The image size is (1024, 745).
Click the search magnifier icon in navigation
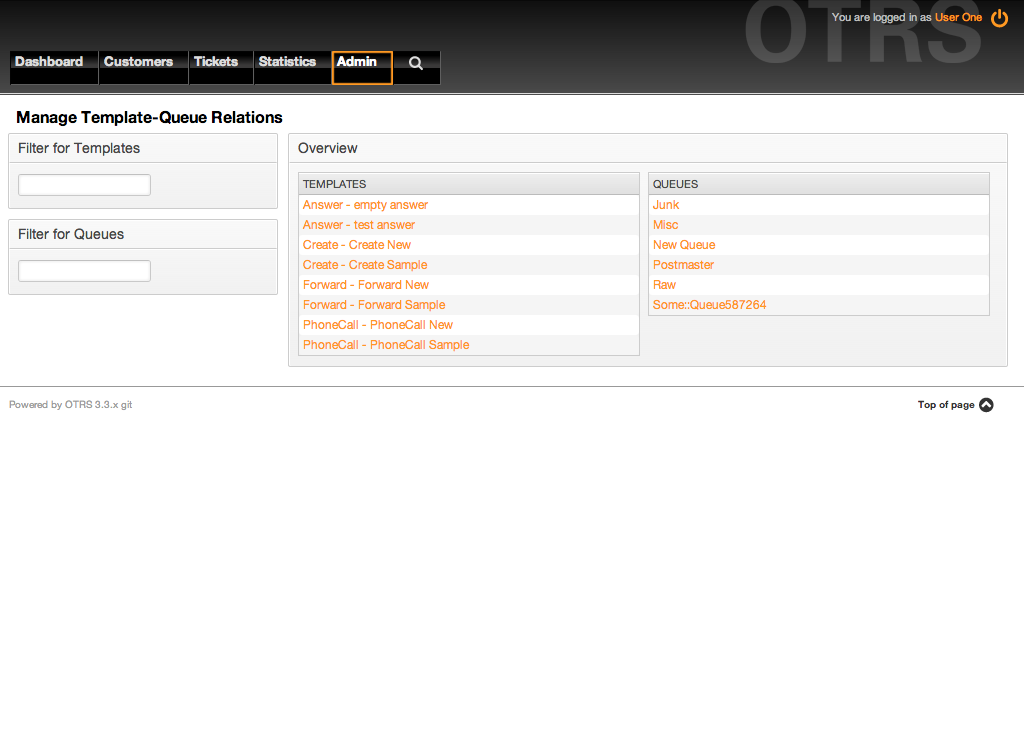click(416, 63)
